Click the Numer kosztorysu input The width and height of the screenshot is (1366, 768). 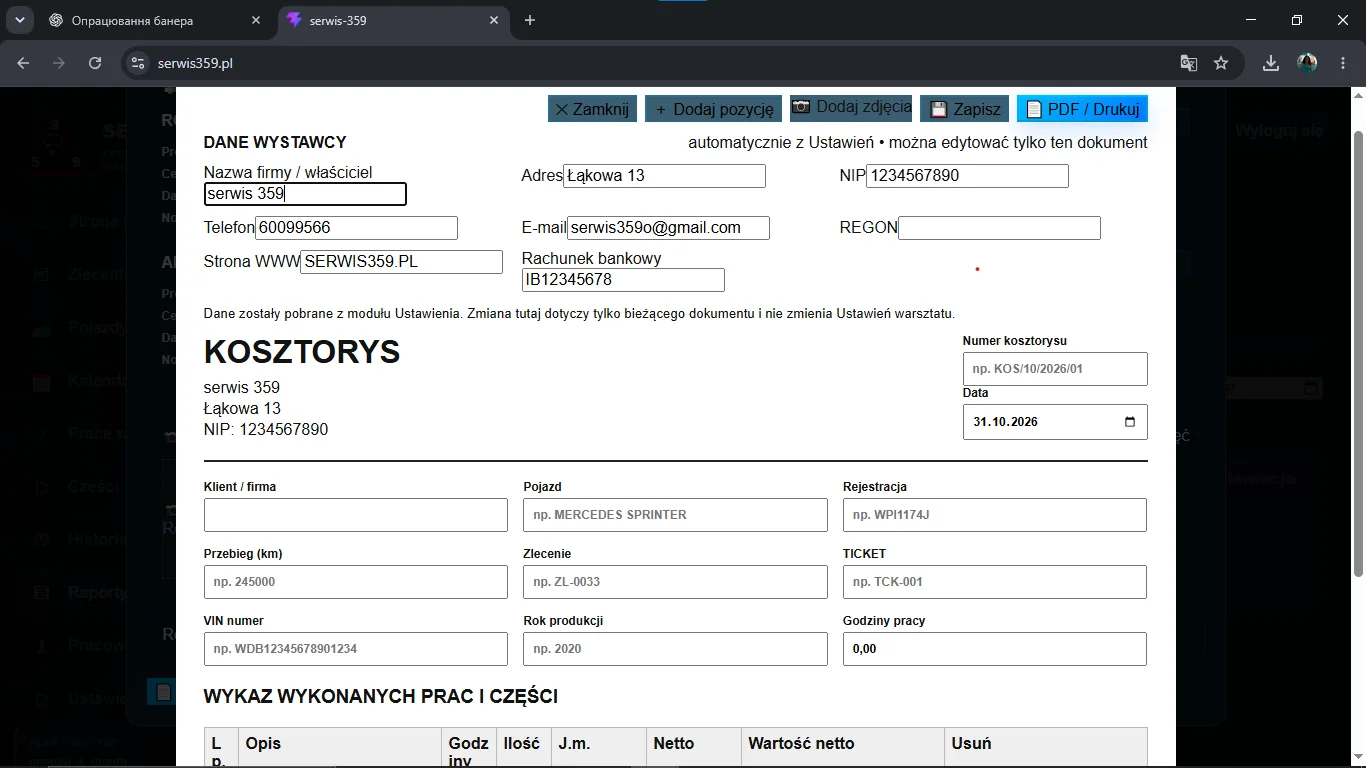pos(1055,369)
